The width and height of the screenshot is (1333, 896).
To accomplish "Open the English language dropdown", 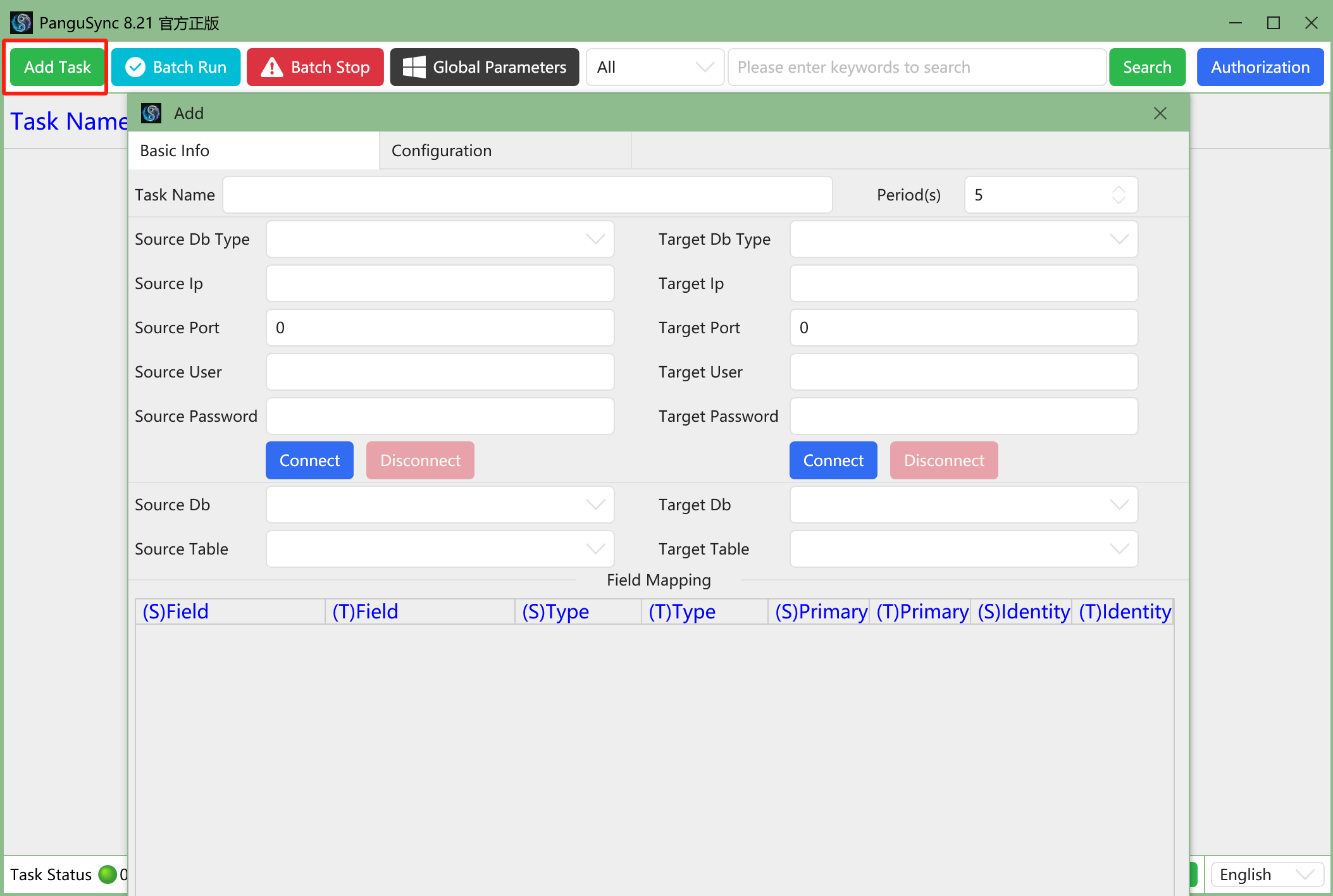I will (1267, 875).
